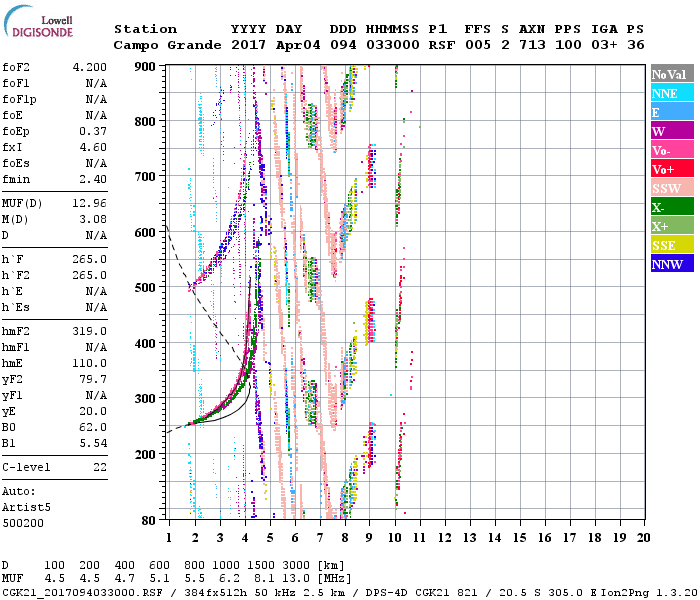Select the SSW salmon legend swatch
Image resolution: width=700 pixels, height=600 pixels.
coord(672,188)
